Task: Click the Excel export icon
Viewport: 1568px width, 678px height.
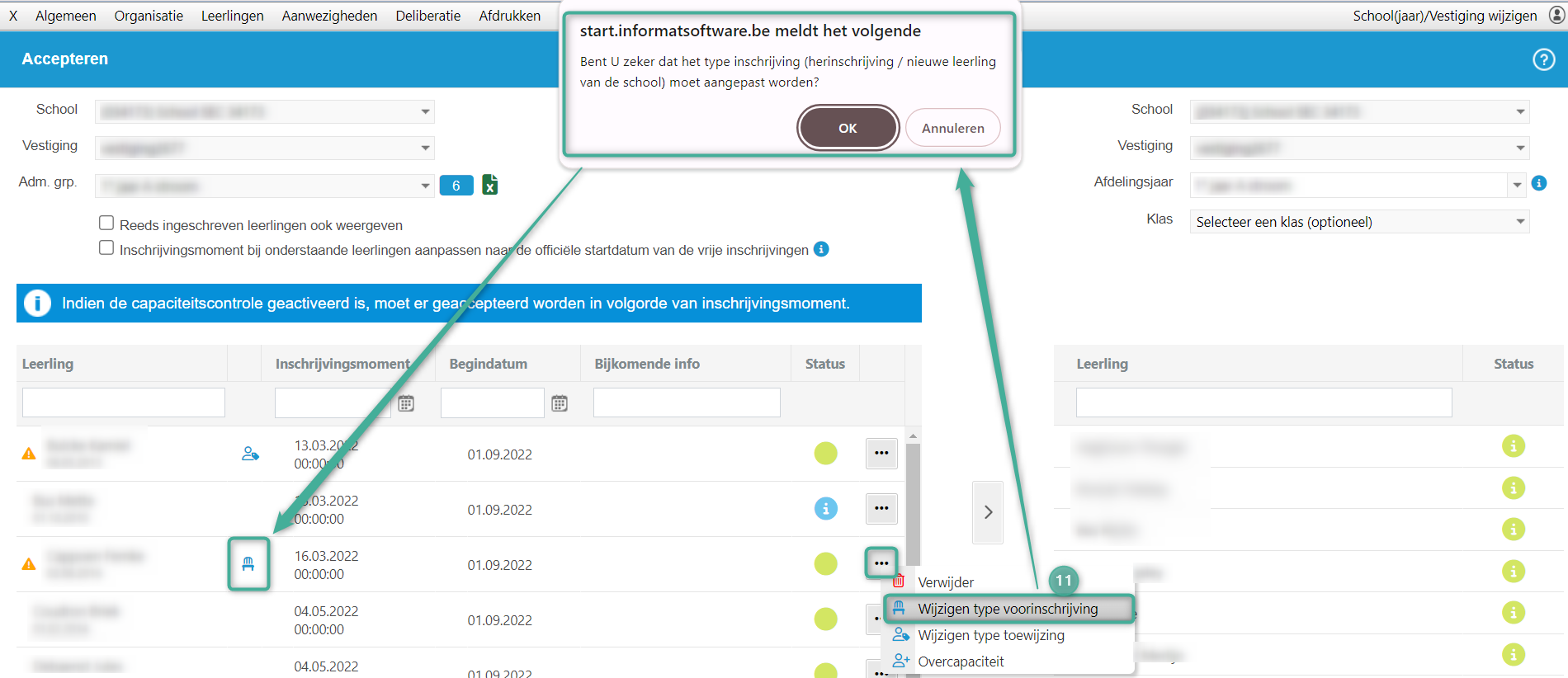Action: [x=489, y=185]
